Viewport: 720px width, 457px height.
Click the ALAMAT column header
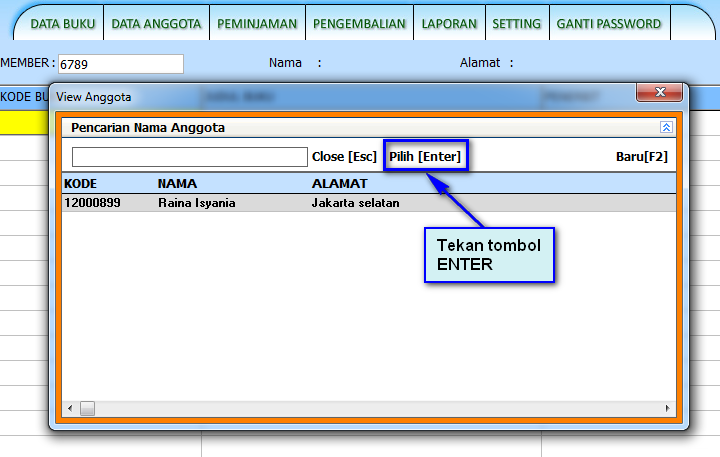coord(339,184)
